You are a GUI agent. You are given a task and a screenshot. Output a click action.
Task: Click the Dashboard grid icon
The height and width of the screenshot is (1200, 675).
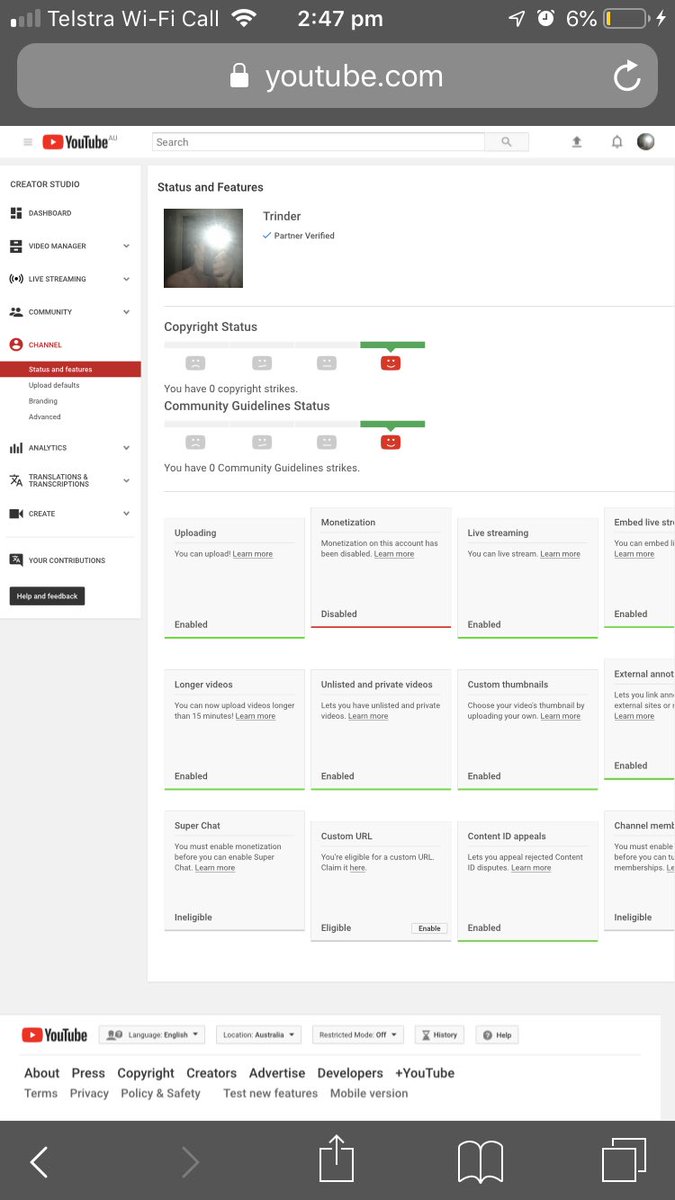point(16,213)
